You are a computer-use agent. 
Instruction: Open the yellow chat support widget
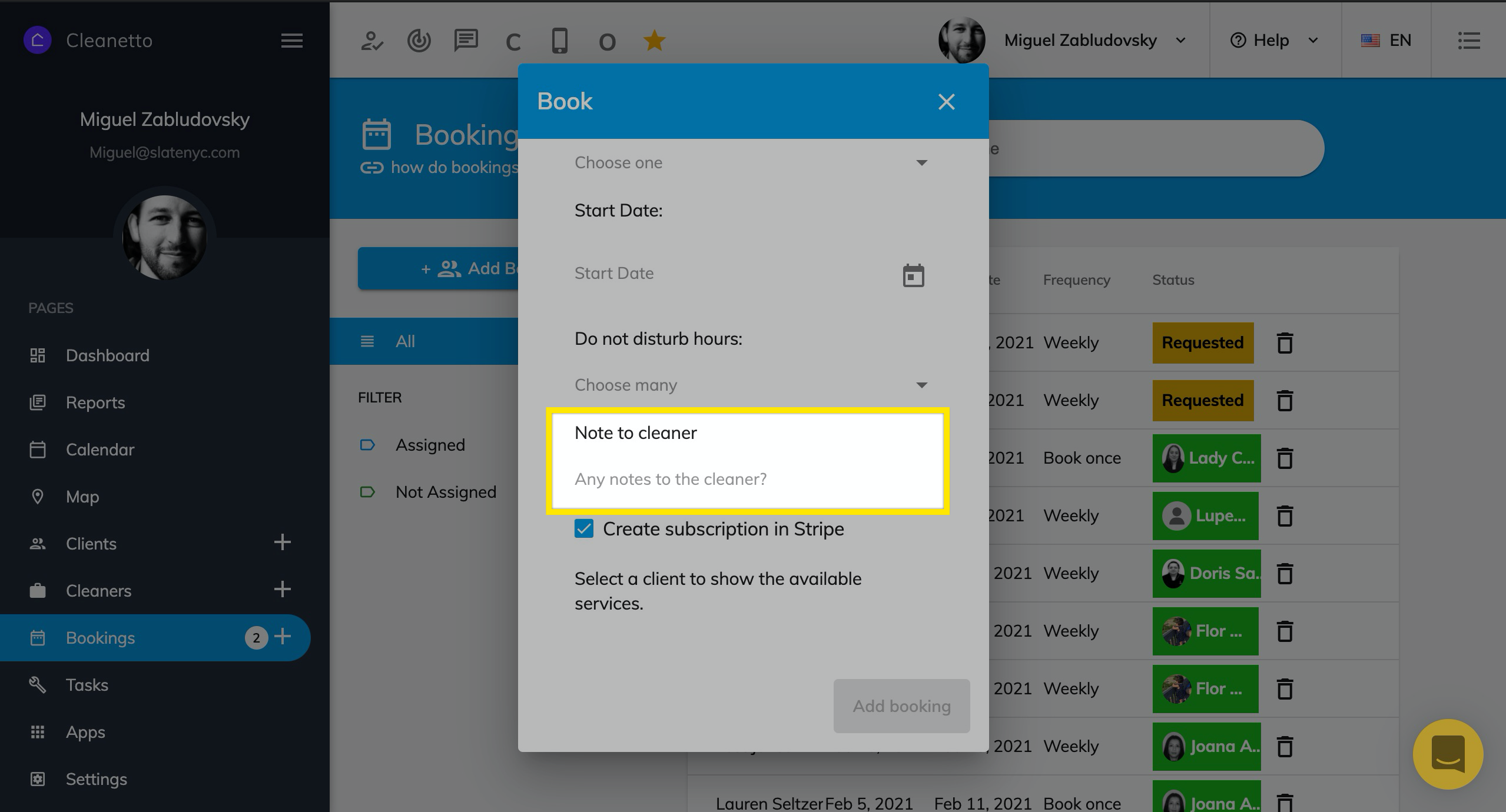[1448, 754]
